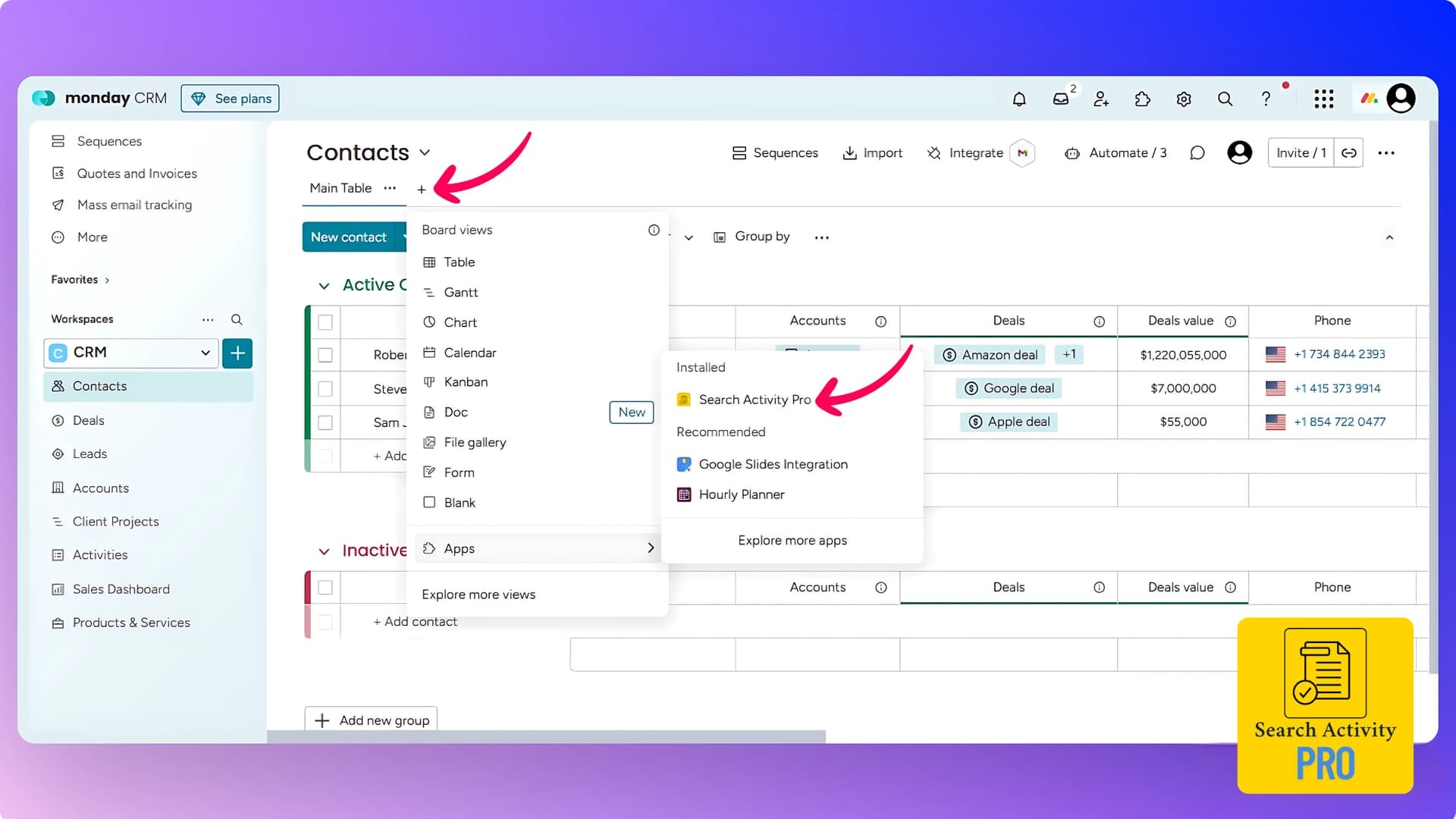Open the help question mark
The image size is (1456, 819).
point(1266,99)
